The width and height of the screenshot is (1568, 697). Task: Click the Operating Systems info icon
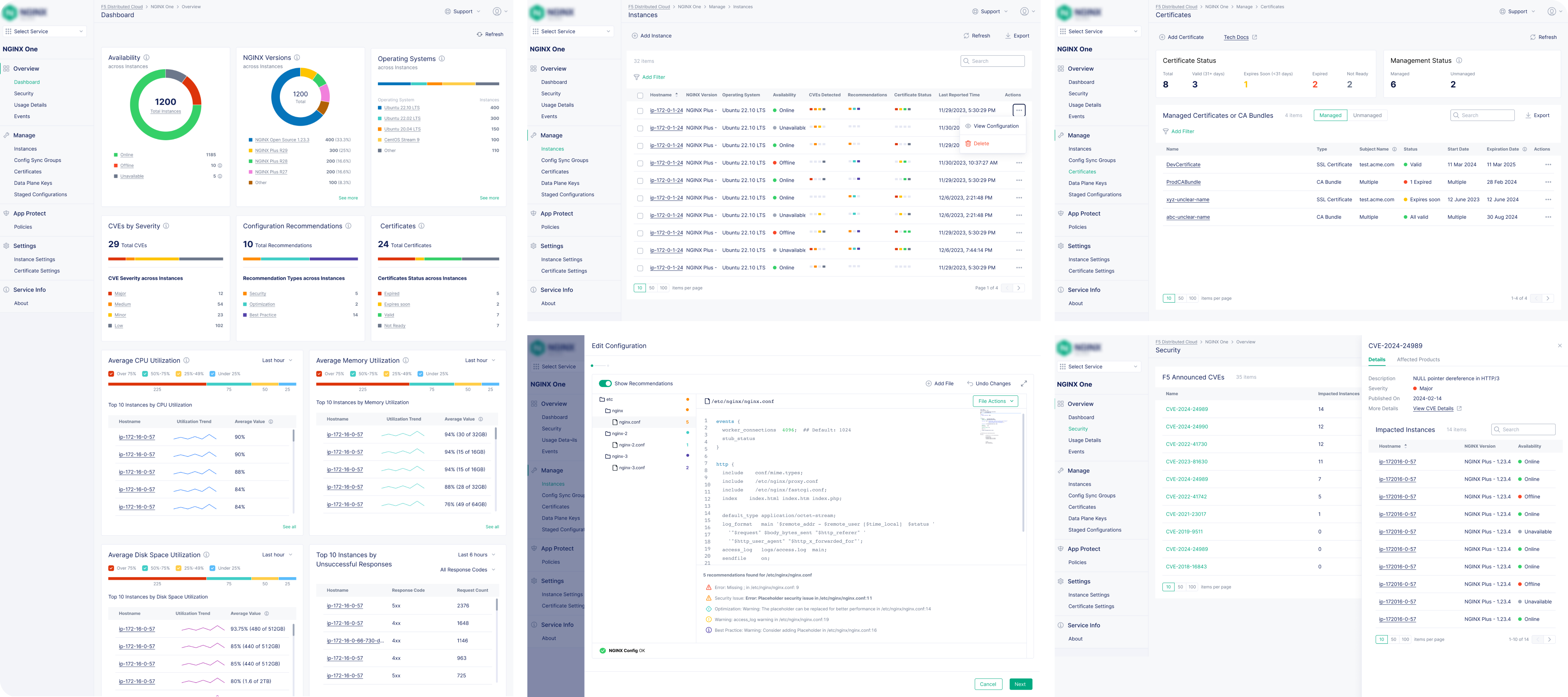point(442,59)
